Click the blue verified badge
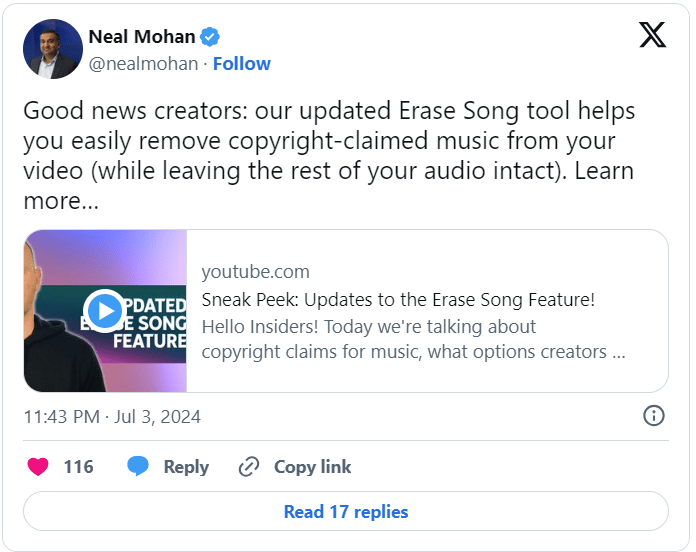Viewport: 696px width, 552px height. tap(210, 37)
